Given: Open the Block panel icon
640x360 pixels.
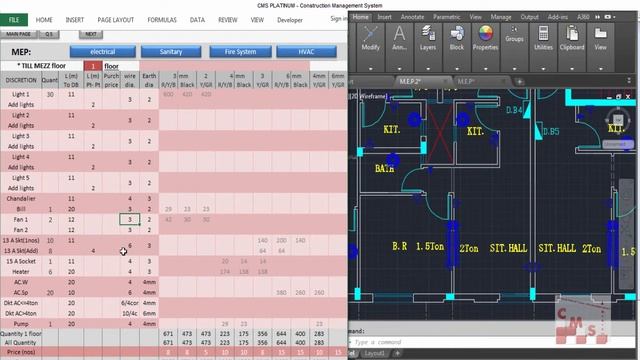Looking at the screenshot, I should point(457,33).
